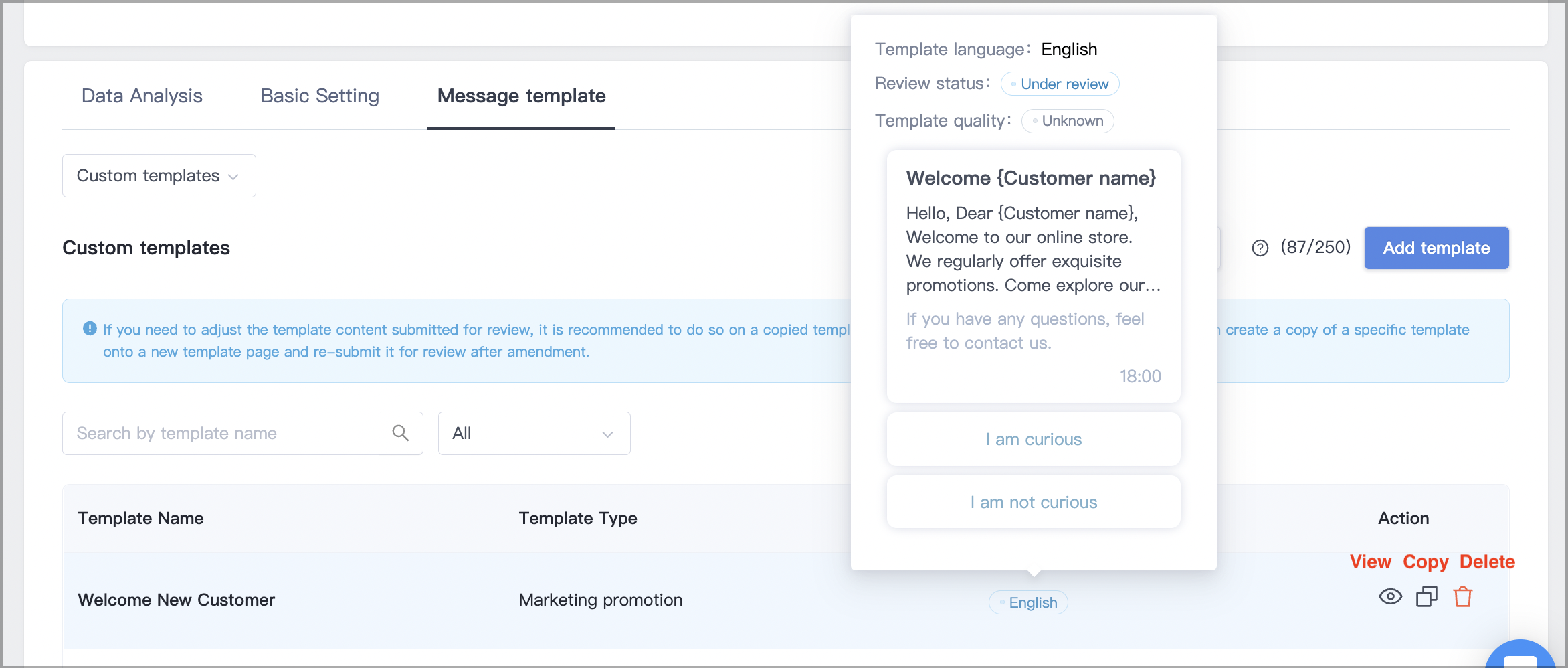Click the question mark help icon
This screenshot has height=668, width=1568.
(1260, 248)
